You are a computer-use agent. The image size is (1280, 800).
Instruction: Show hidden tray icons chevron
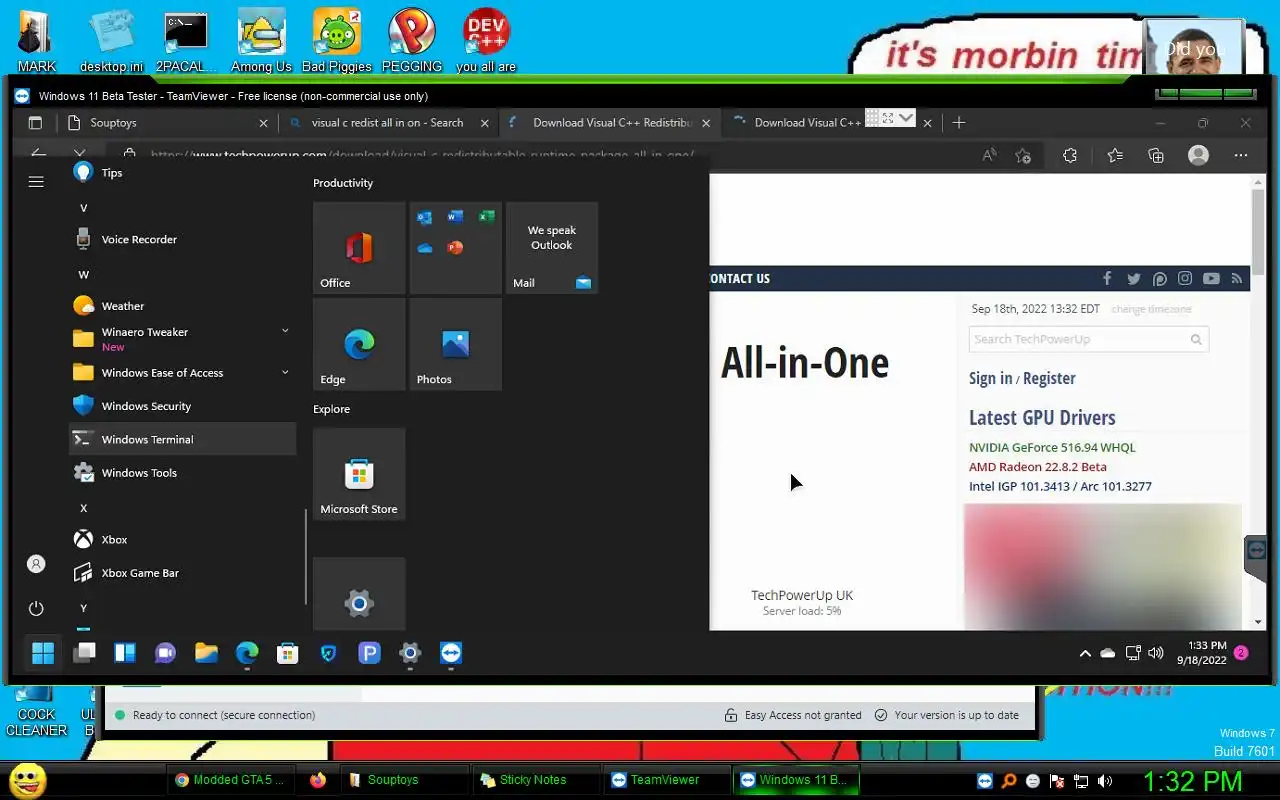(x=1085, y=654)
